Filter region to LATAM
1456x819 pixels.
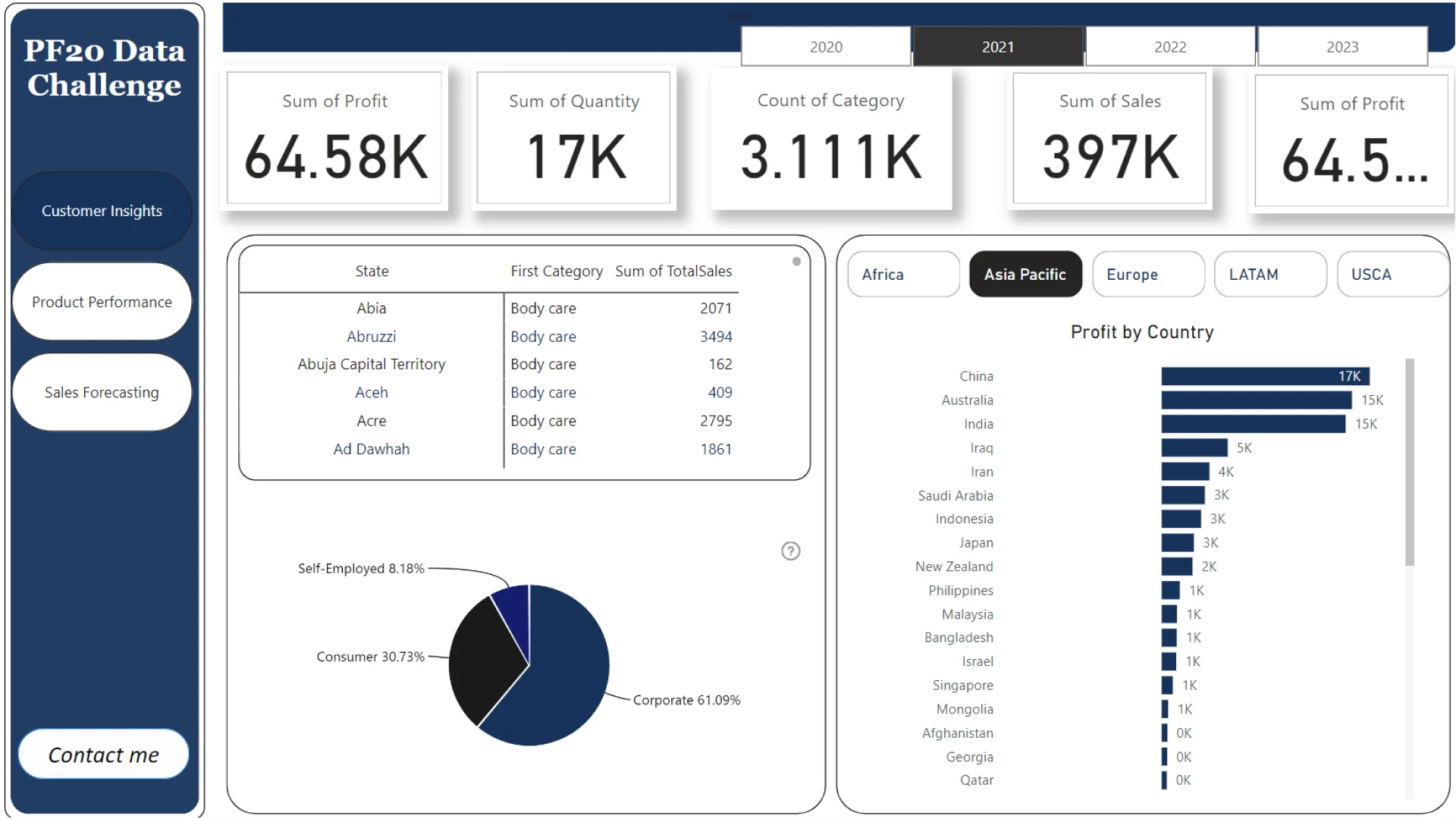[x=1270, y=275]
